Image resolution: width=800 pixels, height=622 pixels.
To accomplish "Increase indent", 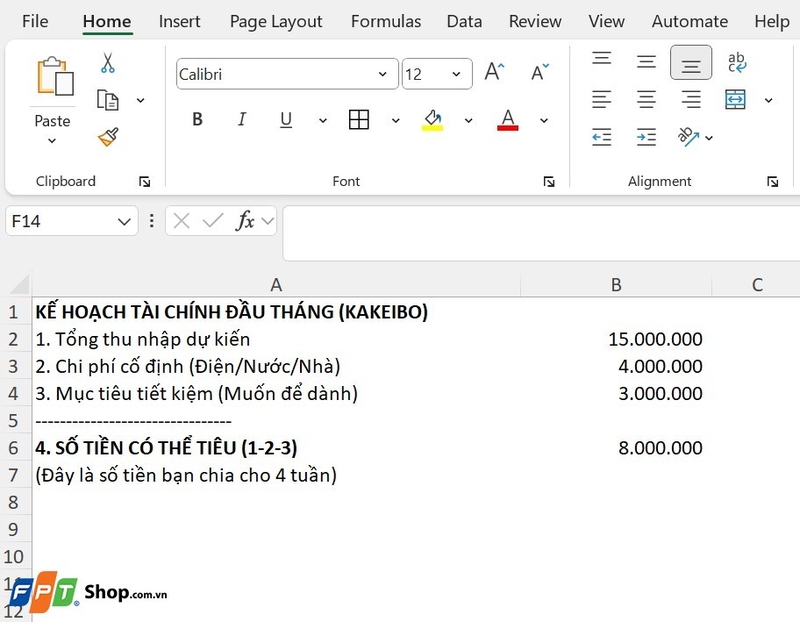I will 646,137.
